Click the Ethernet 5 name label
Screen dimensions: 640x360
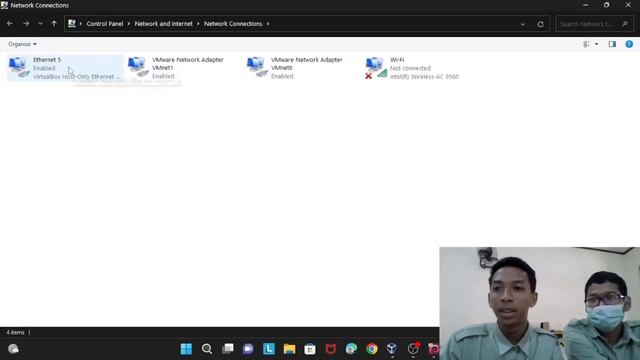47,60
